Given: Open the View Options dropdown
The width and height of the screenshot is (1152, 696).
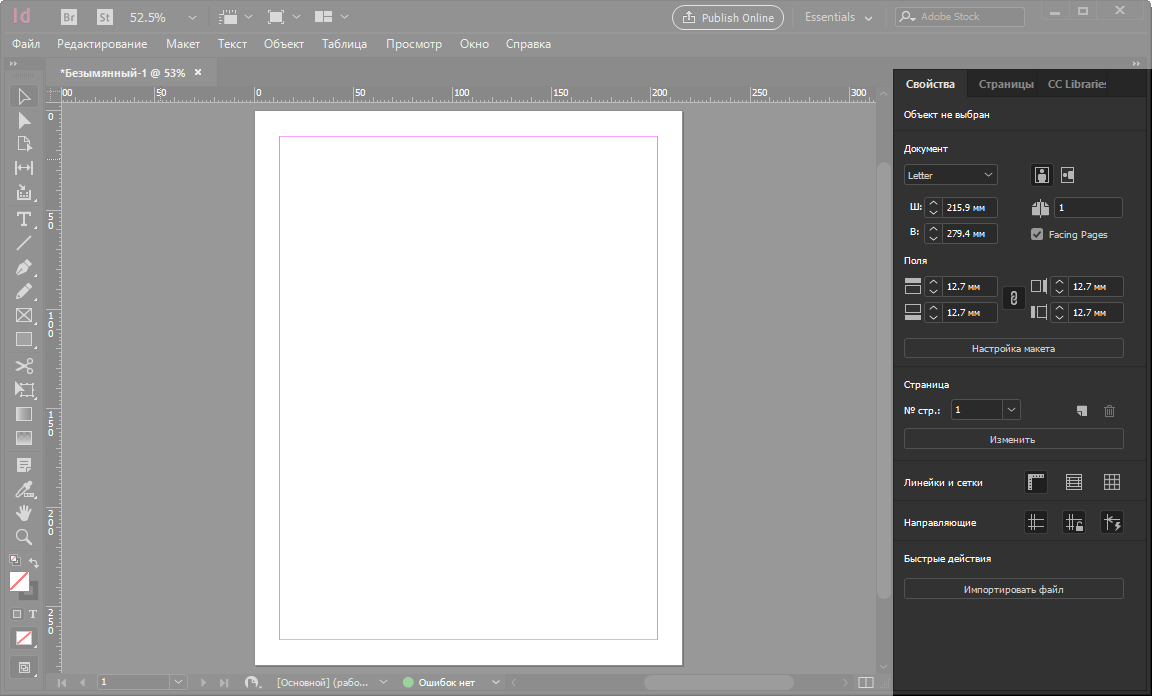Looking at the screenshot, I should [x=236, y=17].
